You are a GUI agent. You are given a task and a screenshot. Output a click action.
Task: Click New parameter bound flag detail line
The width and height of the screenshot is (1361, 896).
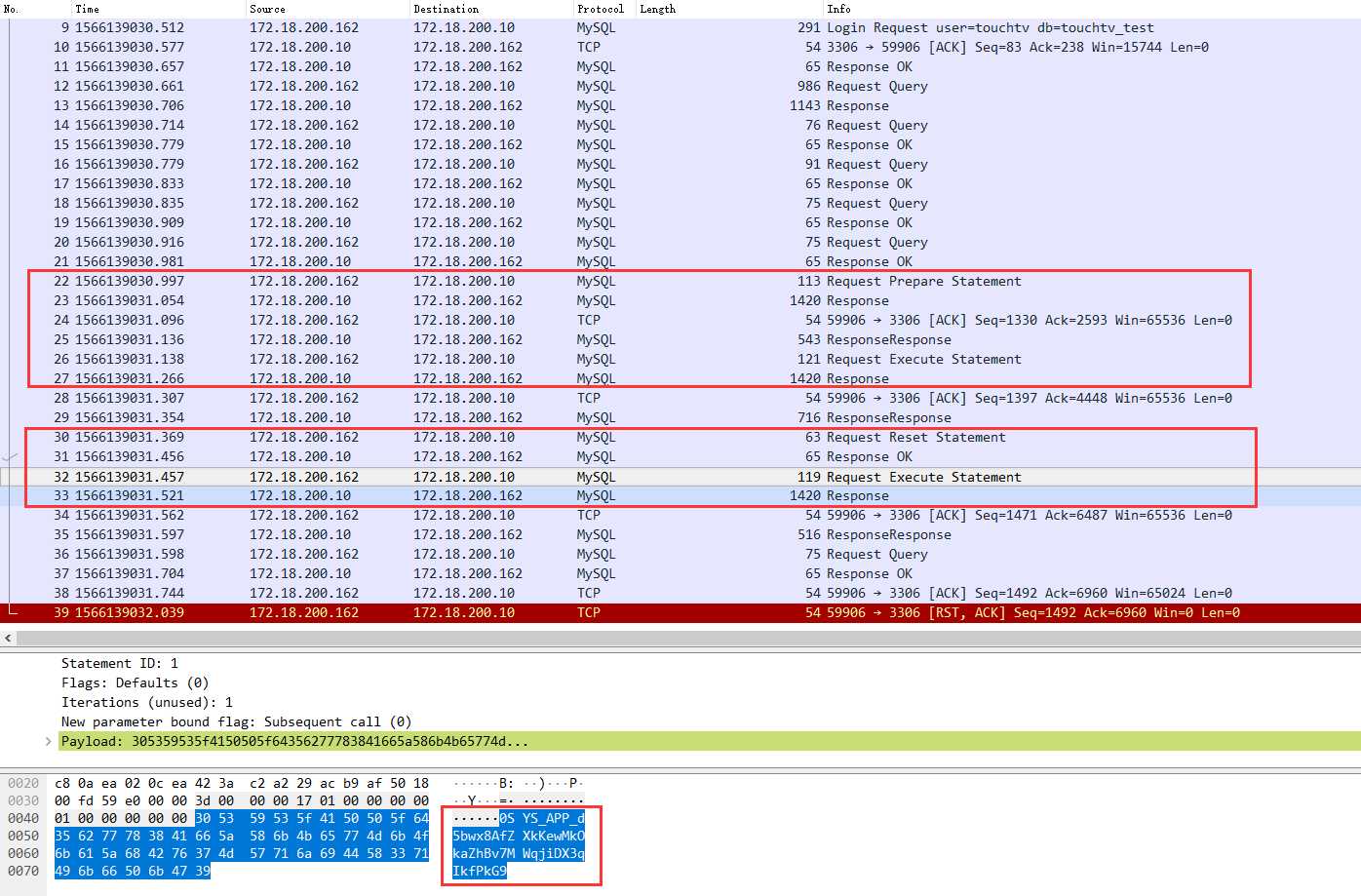[x=237, y=721]
